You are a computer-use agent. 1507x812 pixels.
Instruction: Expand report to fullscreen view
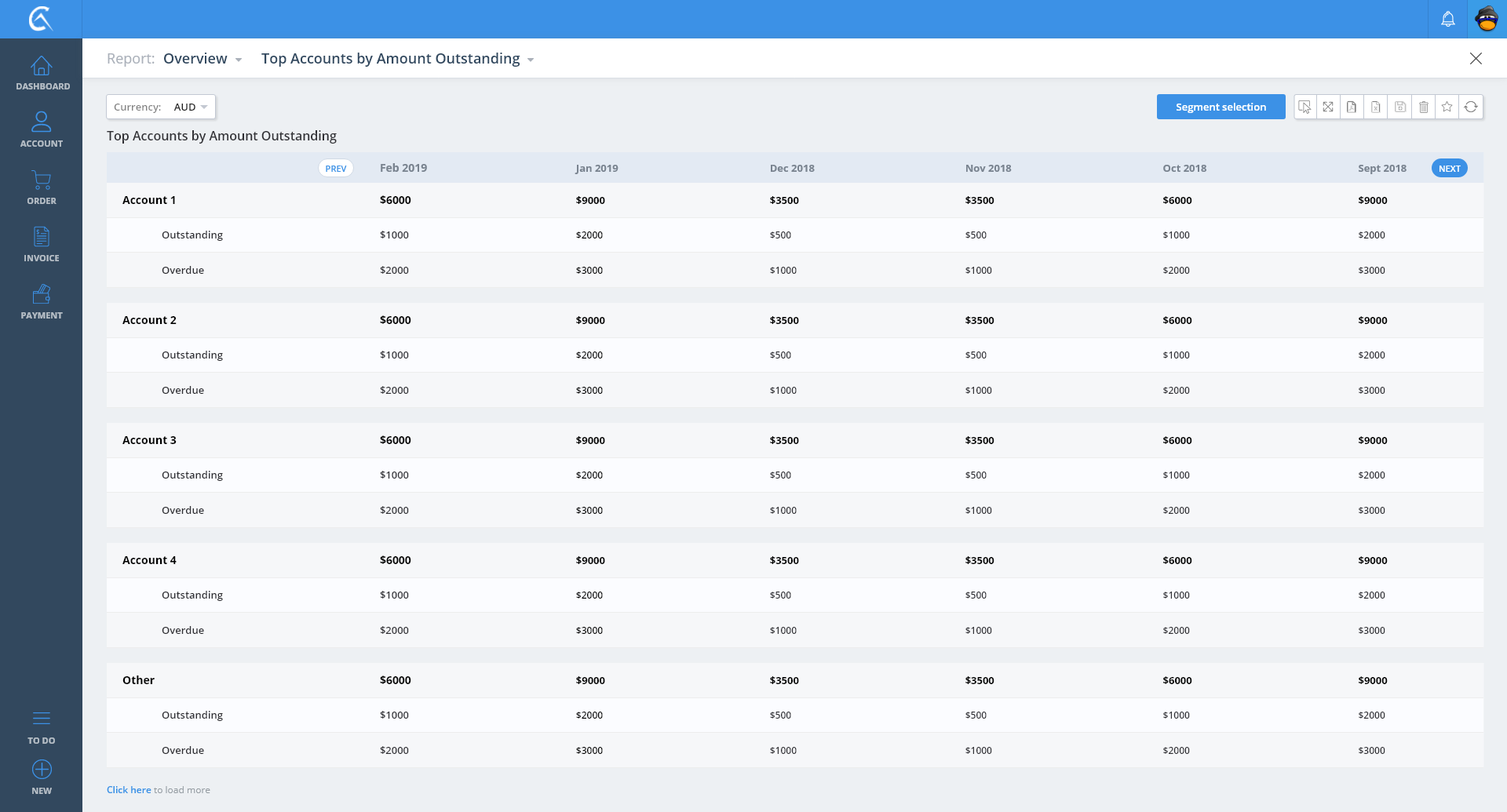click(1328, 107)
